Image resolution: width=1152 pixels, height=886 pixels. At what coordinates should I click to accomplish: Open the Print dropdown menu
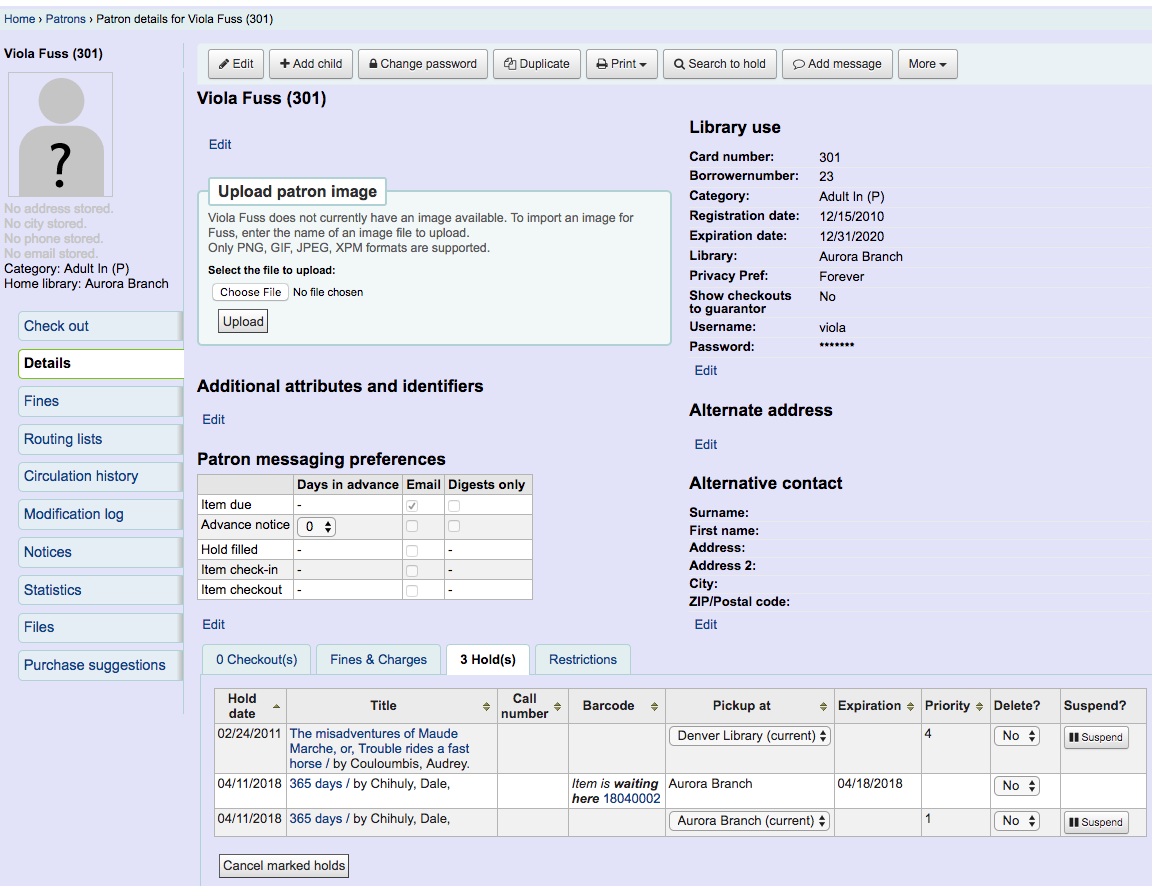(x=621, y=64)
